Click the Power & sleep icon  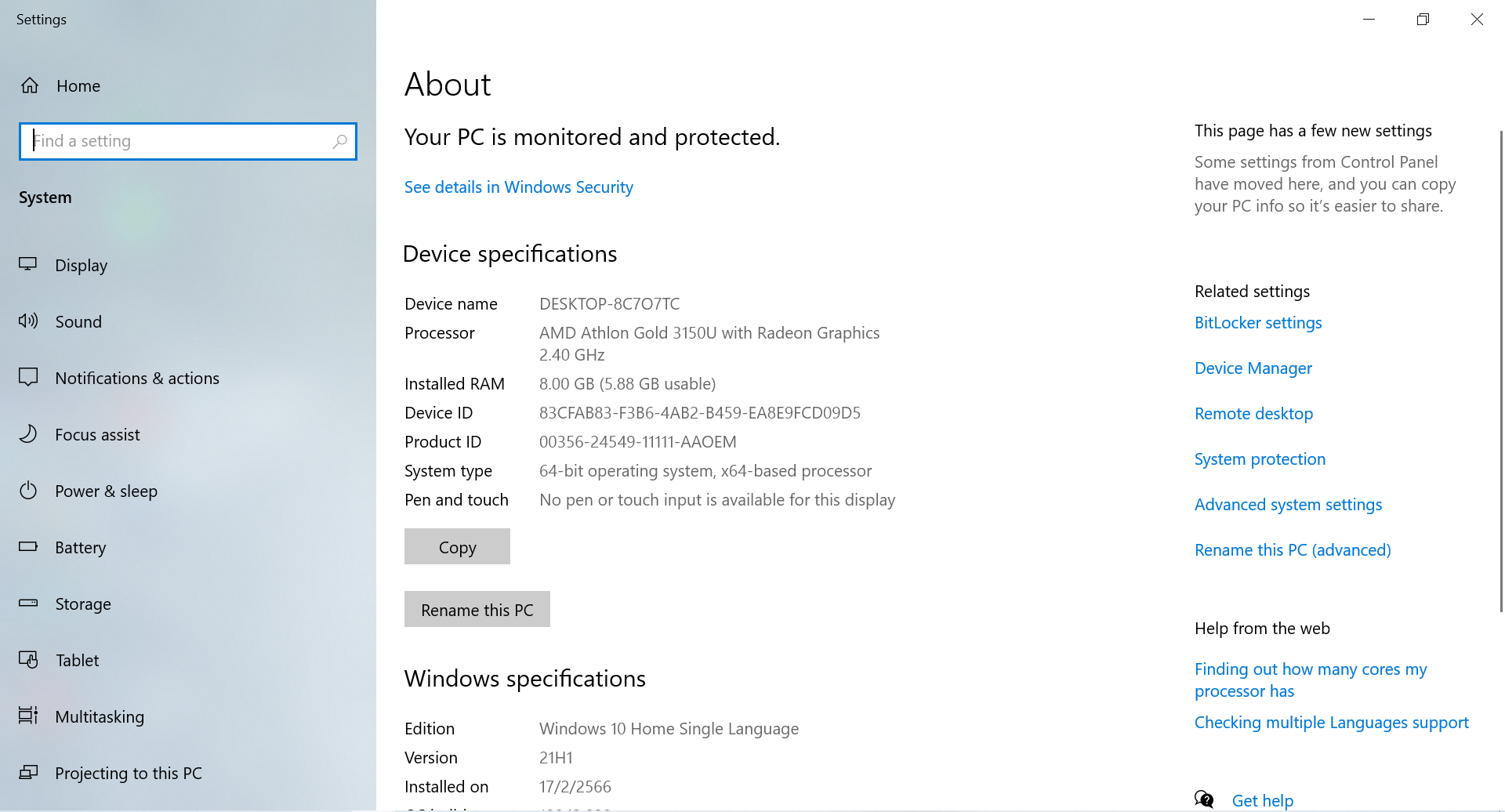(x=28, y=491)
